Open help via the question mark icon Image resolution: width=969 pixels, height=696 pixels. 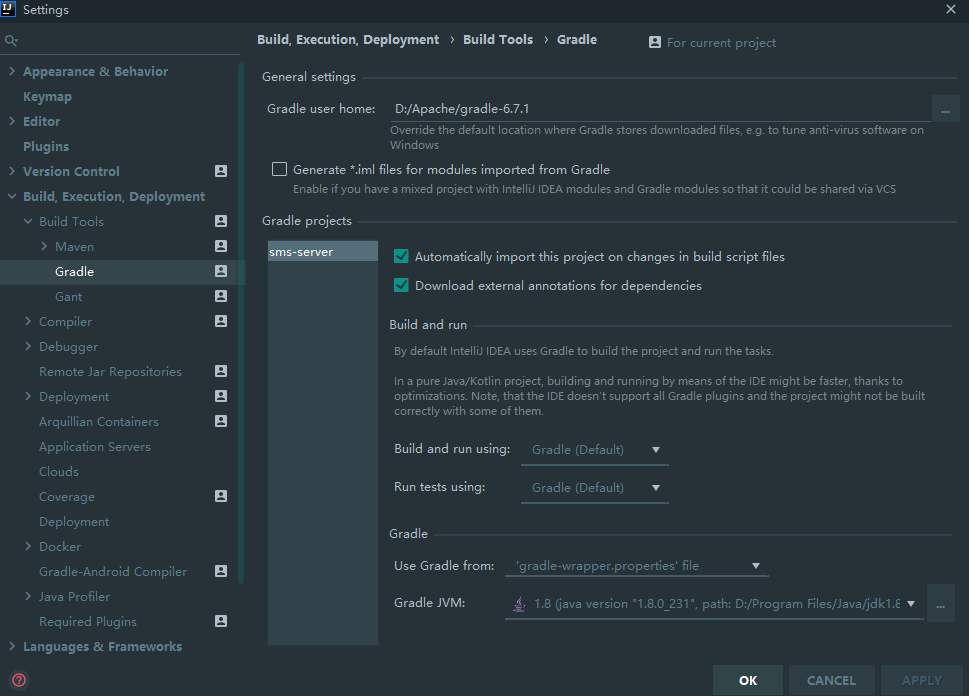click(x=19, y=680)
